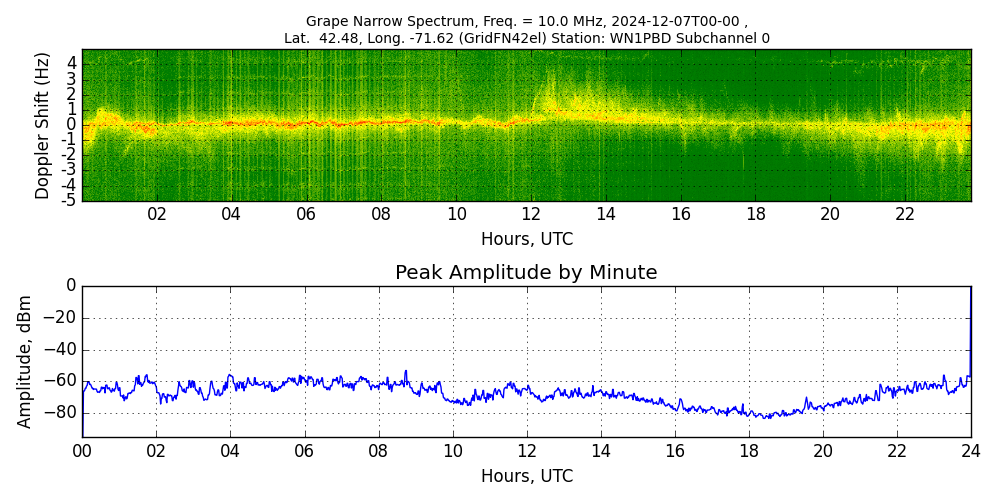Click the 00 hour tick on amplitude axis
Screen dimensions: 1000x500
[82, 451]
